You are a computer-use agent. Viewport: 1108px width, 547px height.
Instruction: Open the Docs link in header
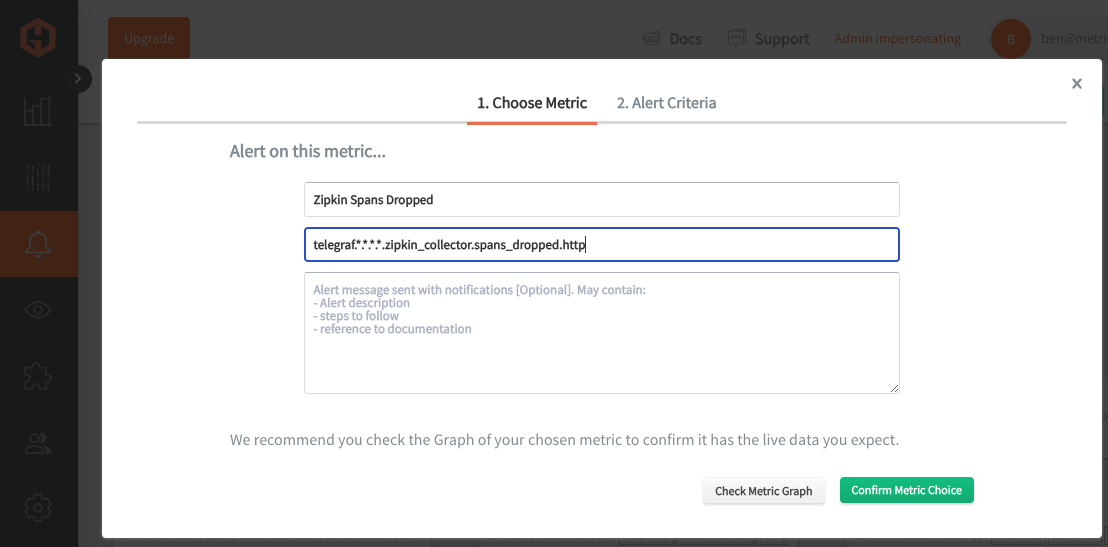pos(672,38)
